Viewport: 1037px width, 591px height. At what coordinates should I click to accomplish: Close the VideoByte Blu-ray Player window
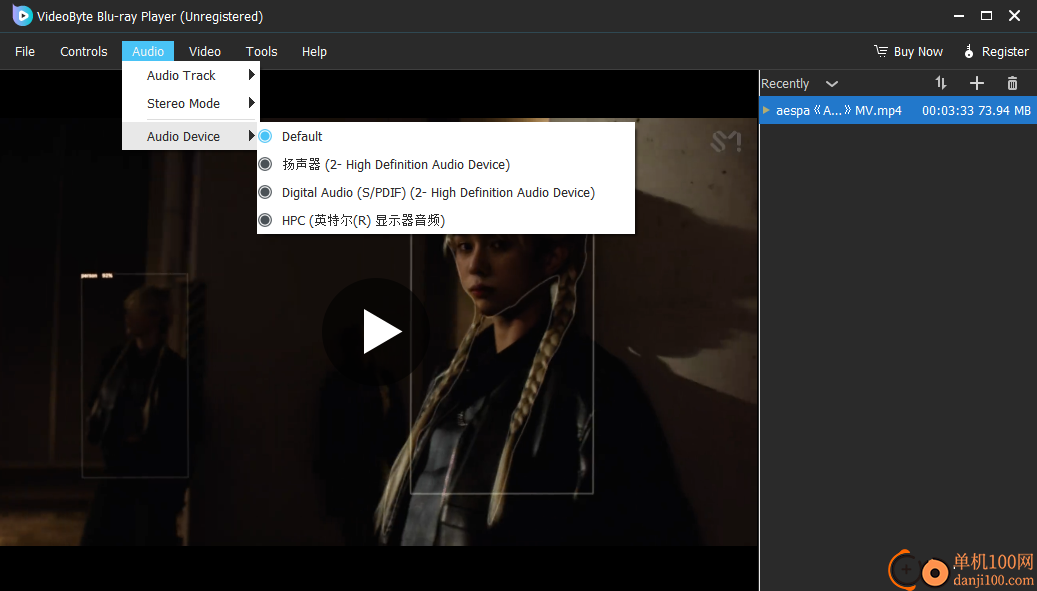tap(1015, 16)
